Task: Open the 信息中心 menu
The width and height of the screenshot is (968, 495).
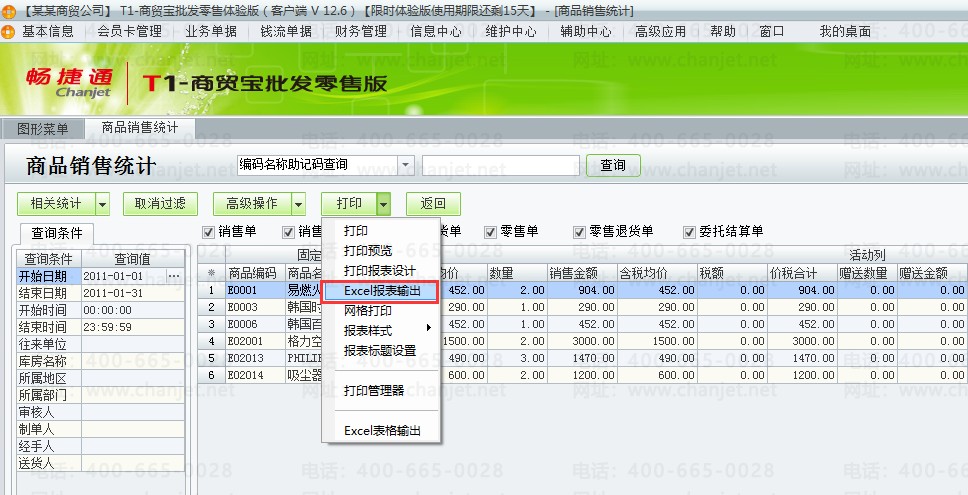Action: click(436, 31)
